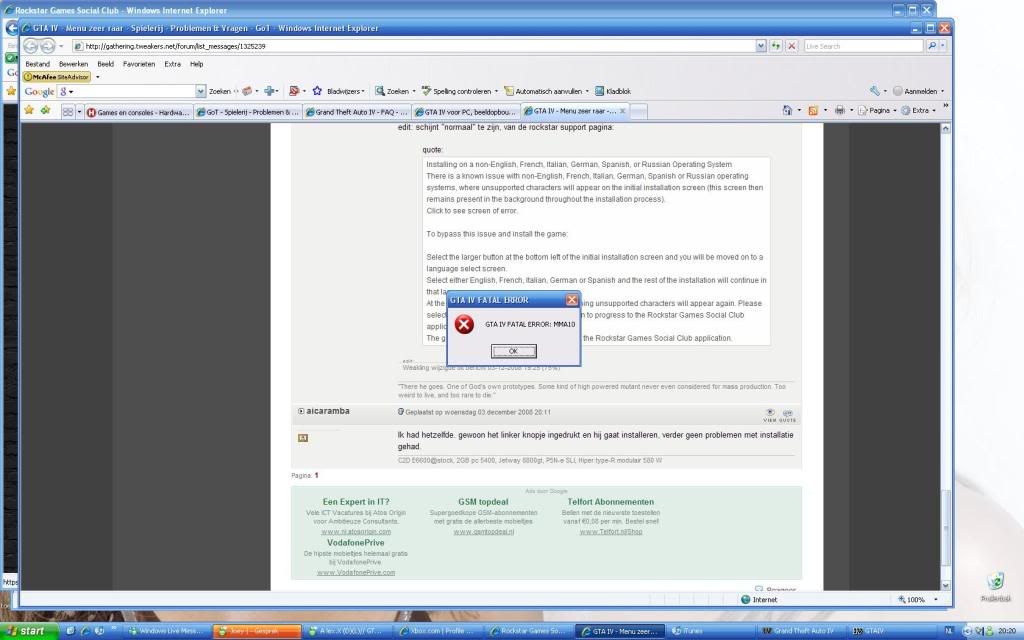Click the browser Back arrow button
1024x640 pixels.
point(30,46)
